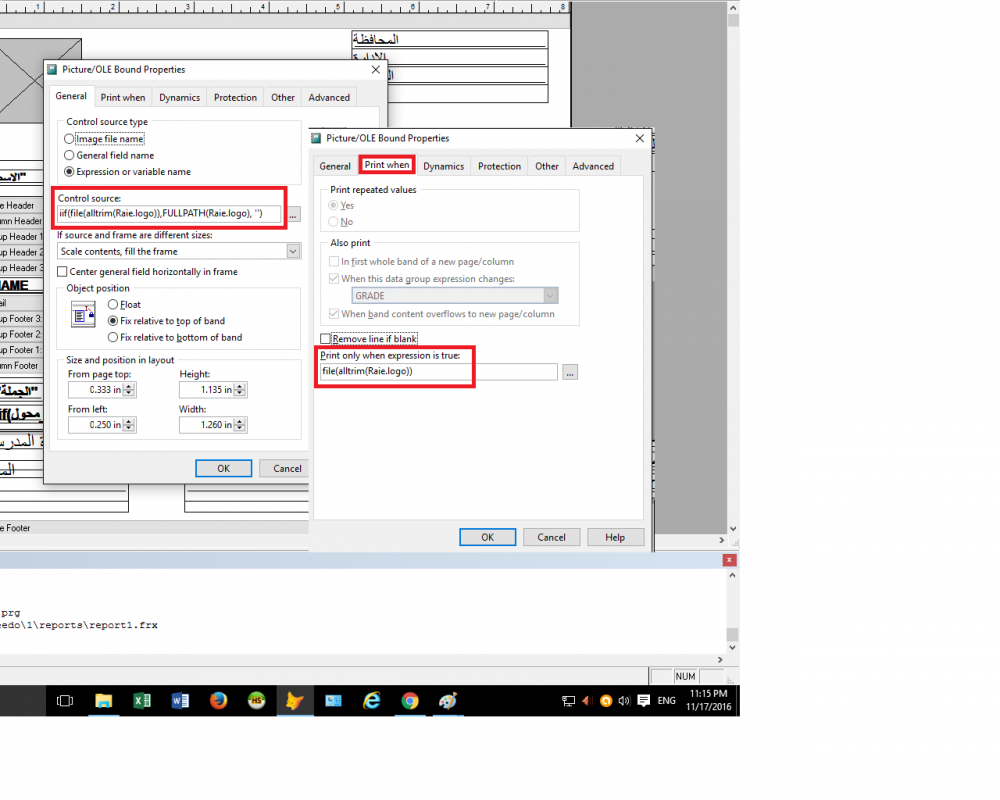
Task: Switch to Dynamics tab in front dialog
Action: pyautogui.click(x=443, y=166)
